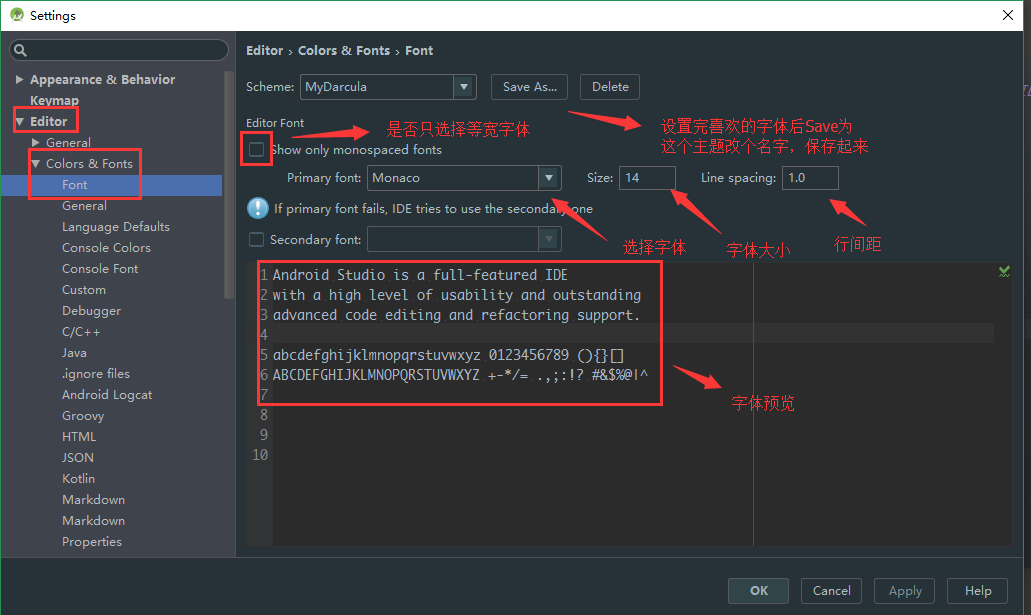Collapse the Colors & Fonts node
The width and height of the screenshot is (1031, 615).
(x=36, y=164)
